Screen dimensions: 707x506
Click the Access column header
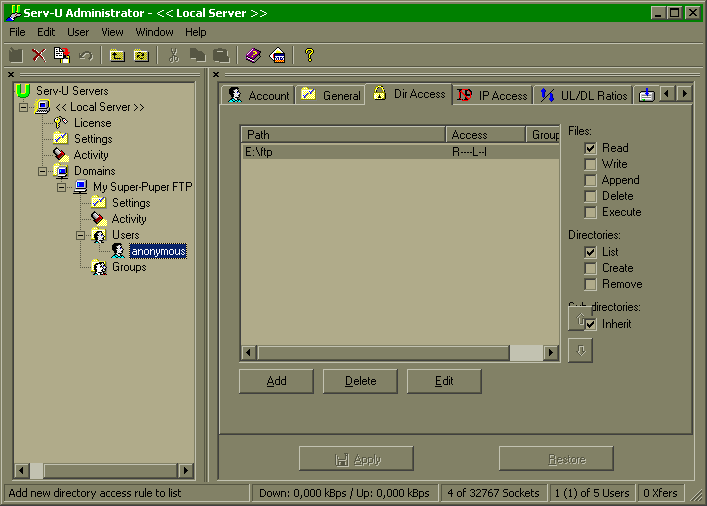[486, 134]
